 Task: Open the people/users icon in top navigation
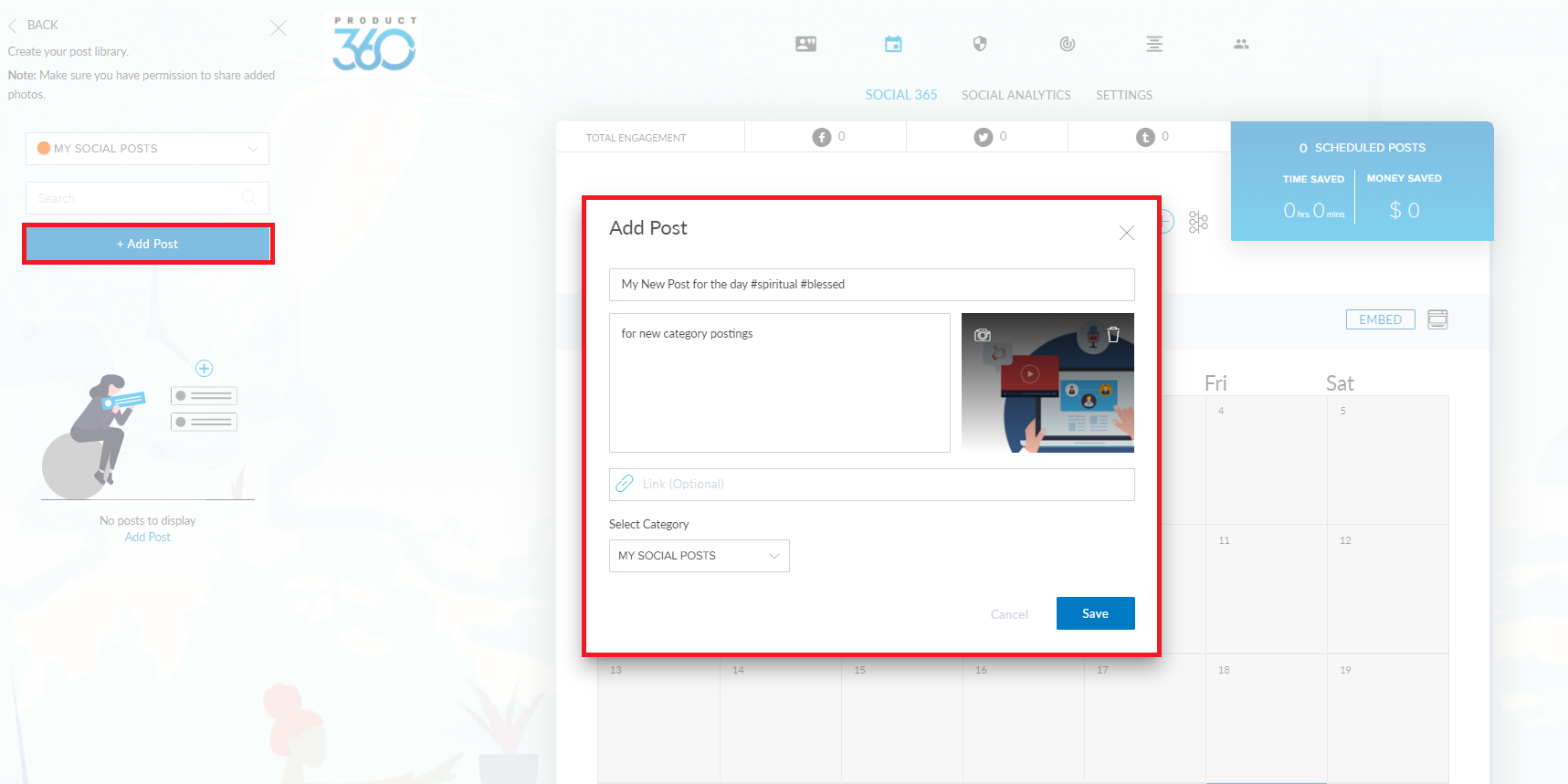(x=1241, y=44)
